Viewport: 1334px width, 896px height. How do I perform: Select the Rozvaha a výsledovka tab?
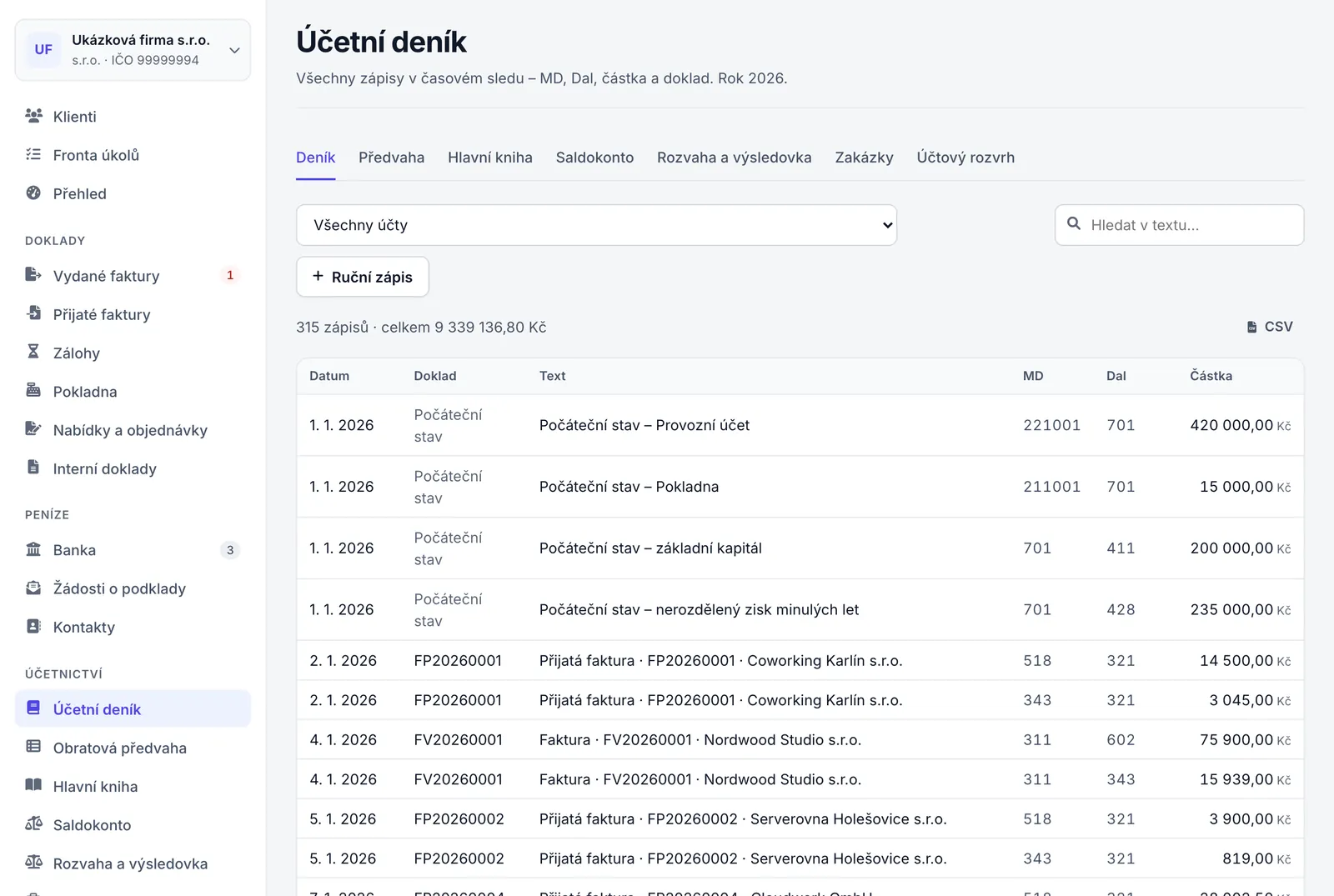coord(734,158)
